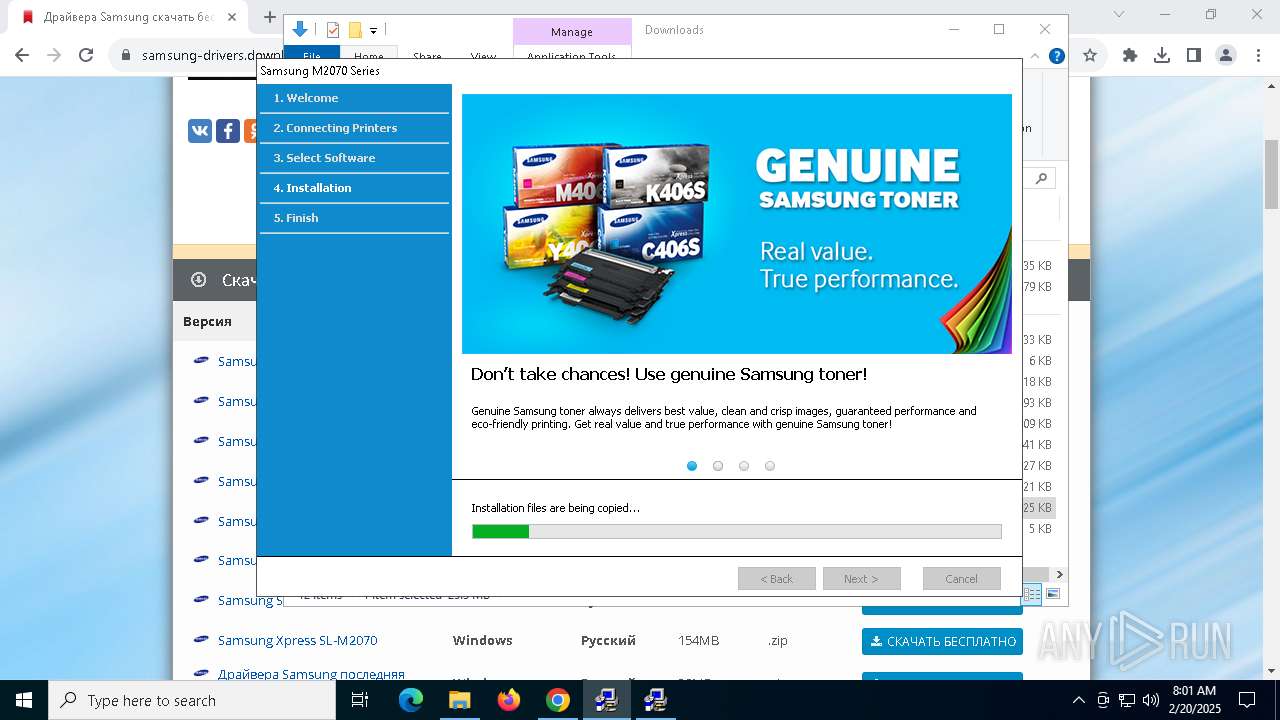1280x720 pixels.
Task: Click the Cancel button in the Samsung installer
Action: click(x=961, y=579)
